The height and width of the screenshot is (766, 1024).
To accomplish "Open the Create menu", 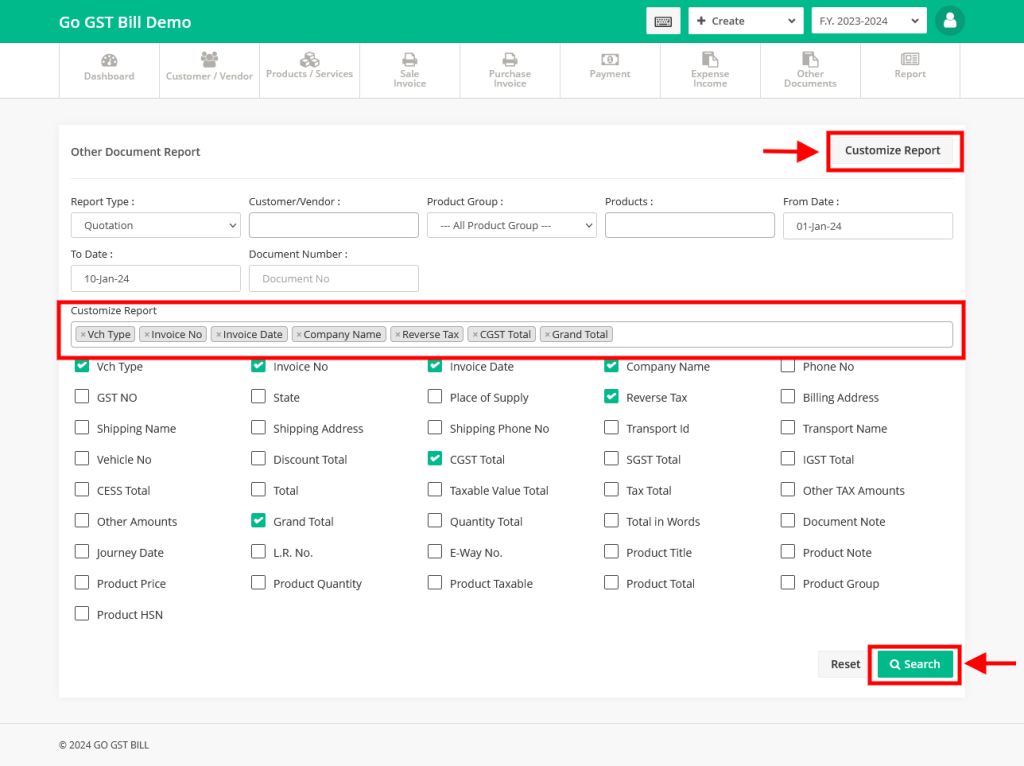I will tap(745, 20).
